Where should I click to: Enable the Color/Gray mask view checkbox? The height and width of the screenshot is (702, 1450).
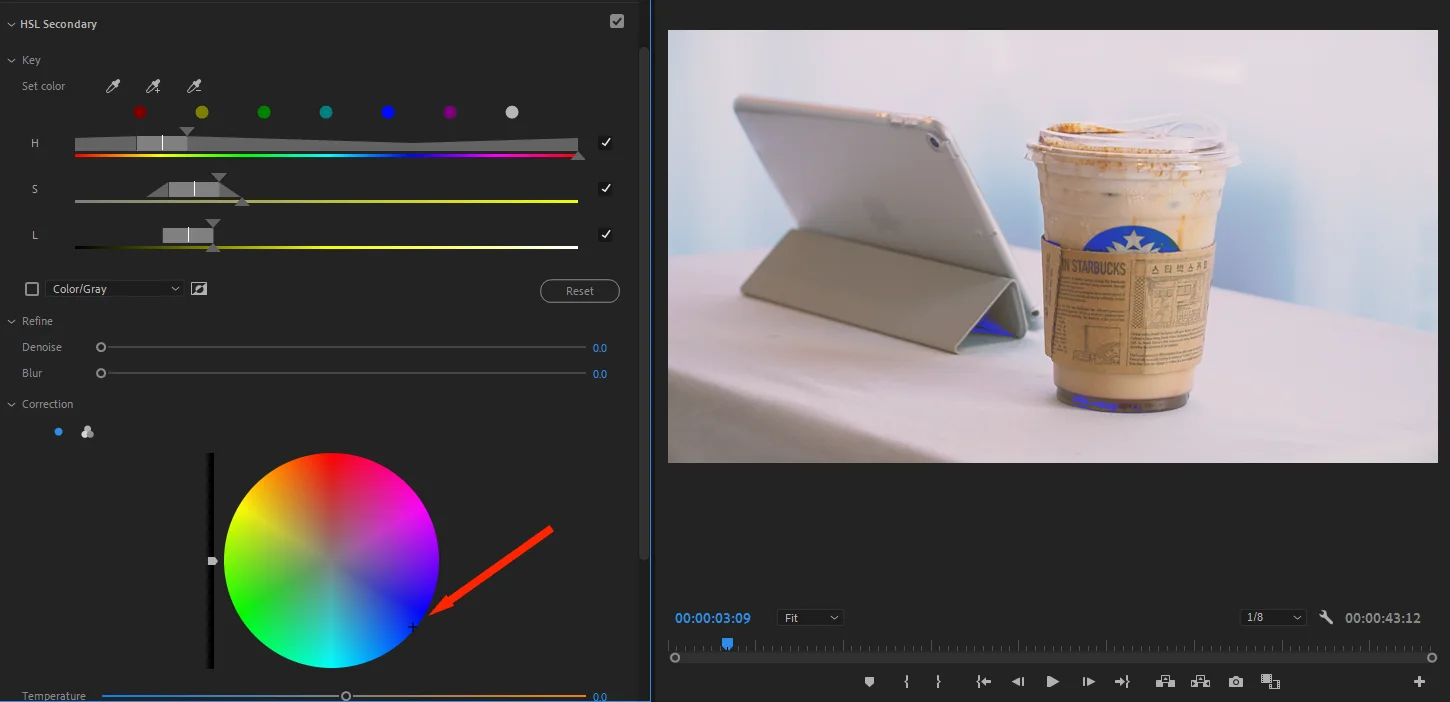32,289
